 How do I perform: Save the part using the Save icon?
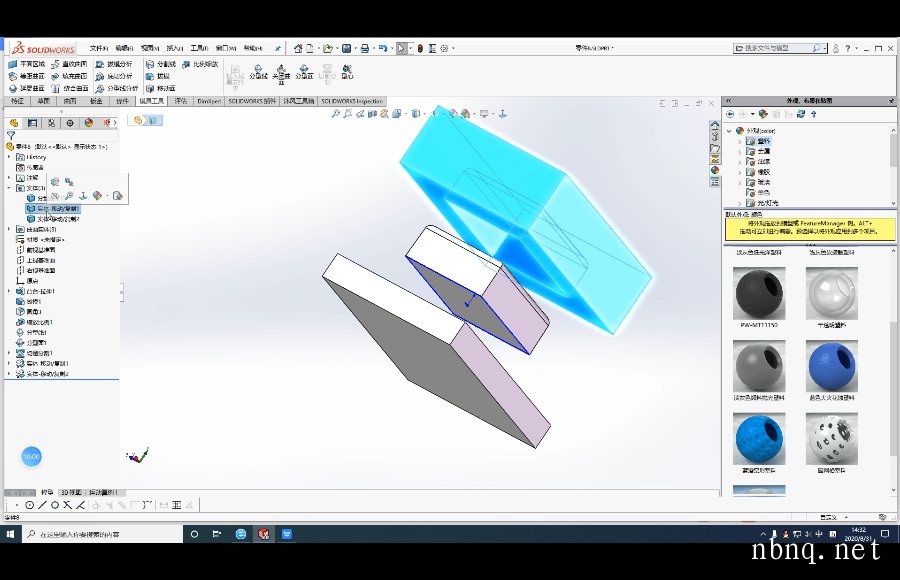pyautogui.click(x=347, y=49)
